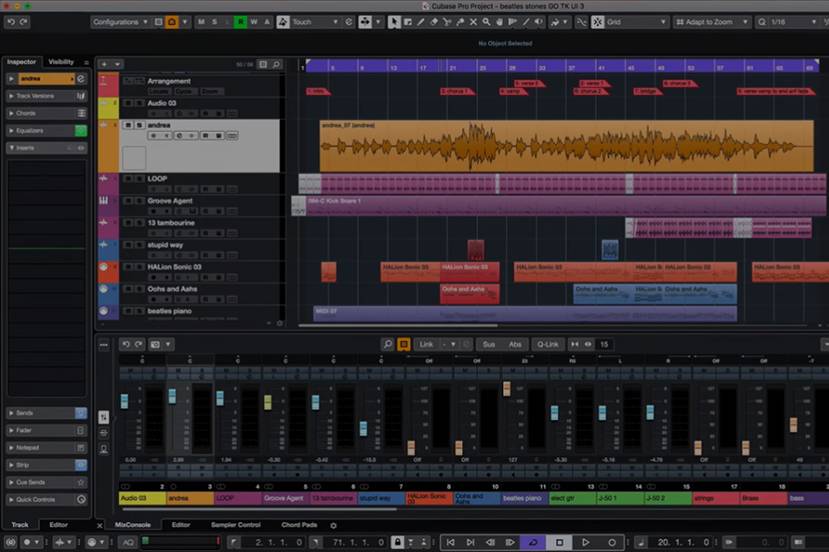
Task: Toggle the global Solo S button
Action: pyautogui.click(x=214, y=22)
